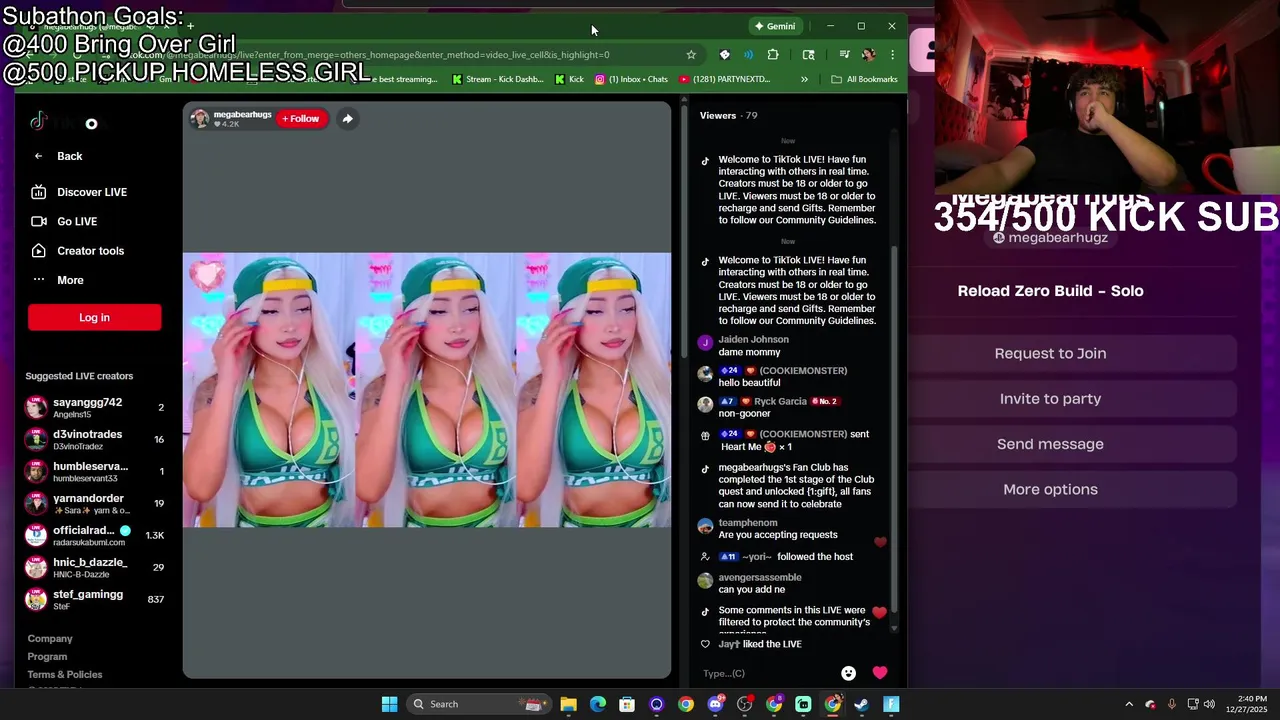Click the chat Type input field
Screen dimensions: 1280x720
click(x=765, y=674)
